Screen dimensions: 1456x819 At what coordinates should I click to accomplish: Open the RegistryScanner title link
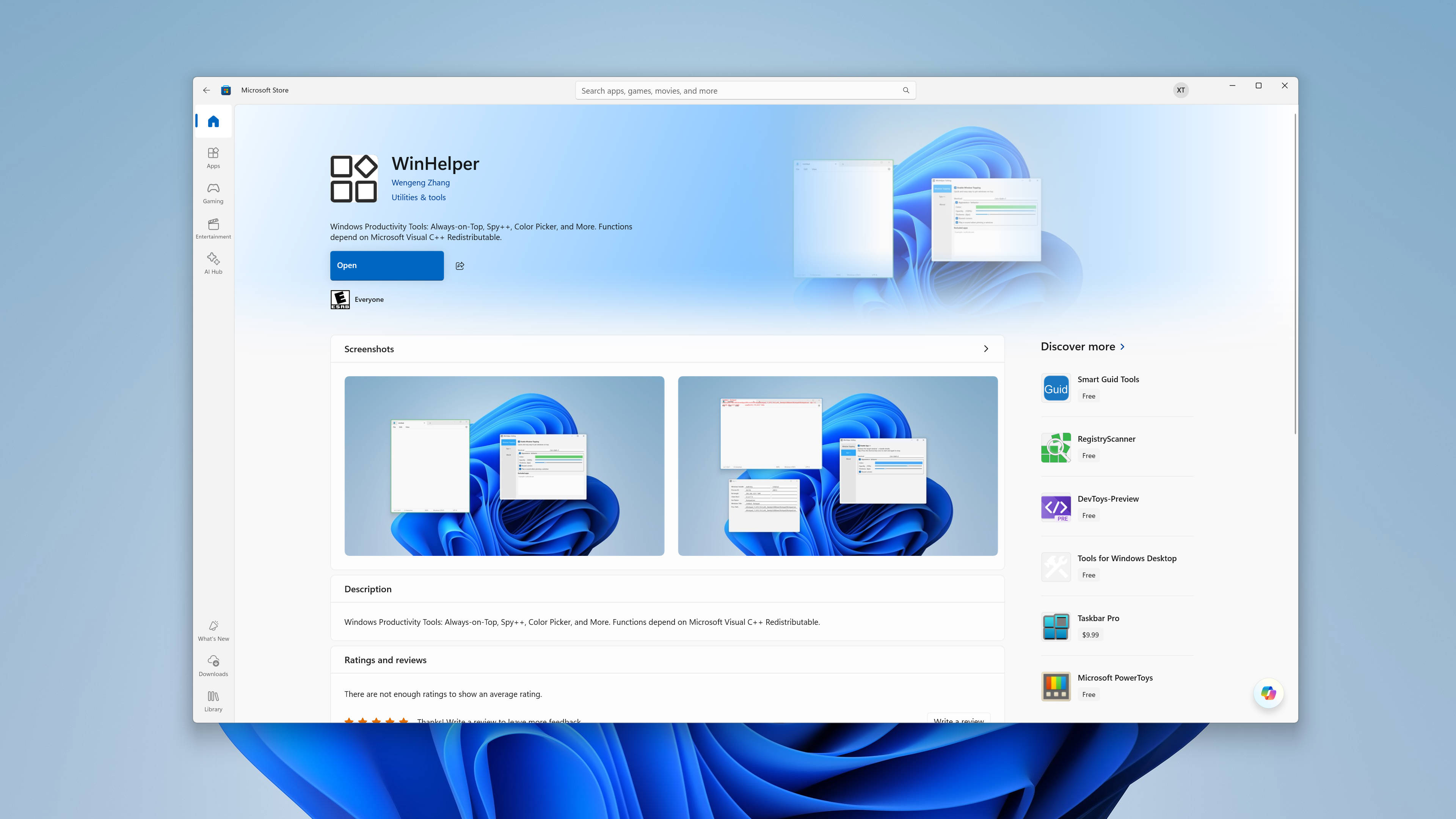[1106, 439]
